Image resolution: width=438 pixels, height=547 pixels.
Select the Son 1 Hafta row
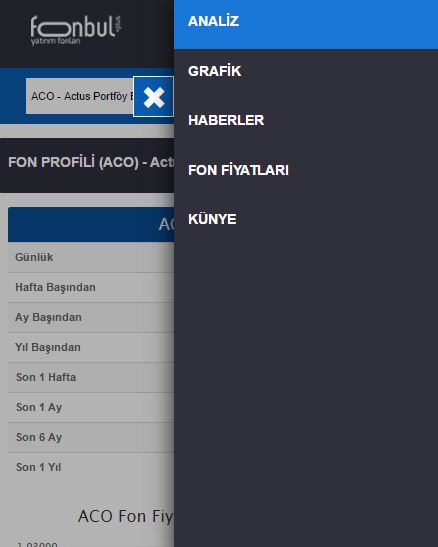coord(91,377)
